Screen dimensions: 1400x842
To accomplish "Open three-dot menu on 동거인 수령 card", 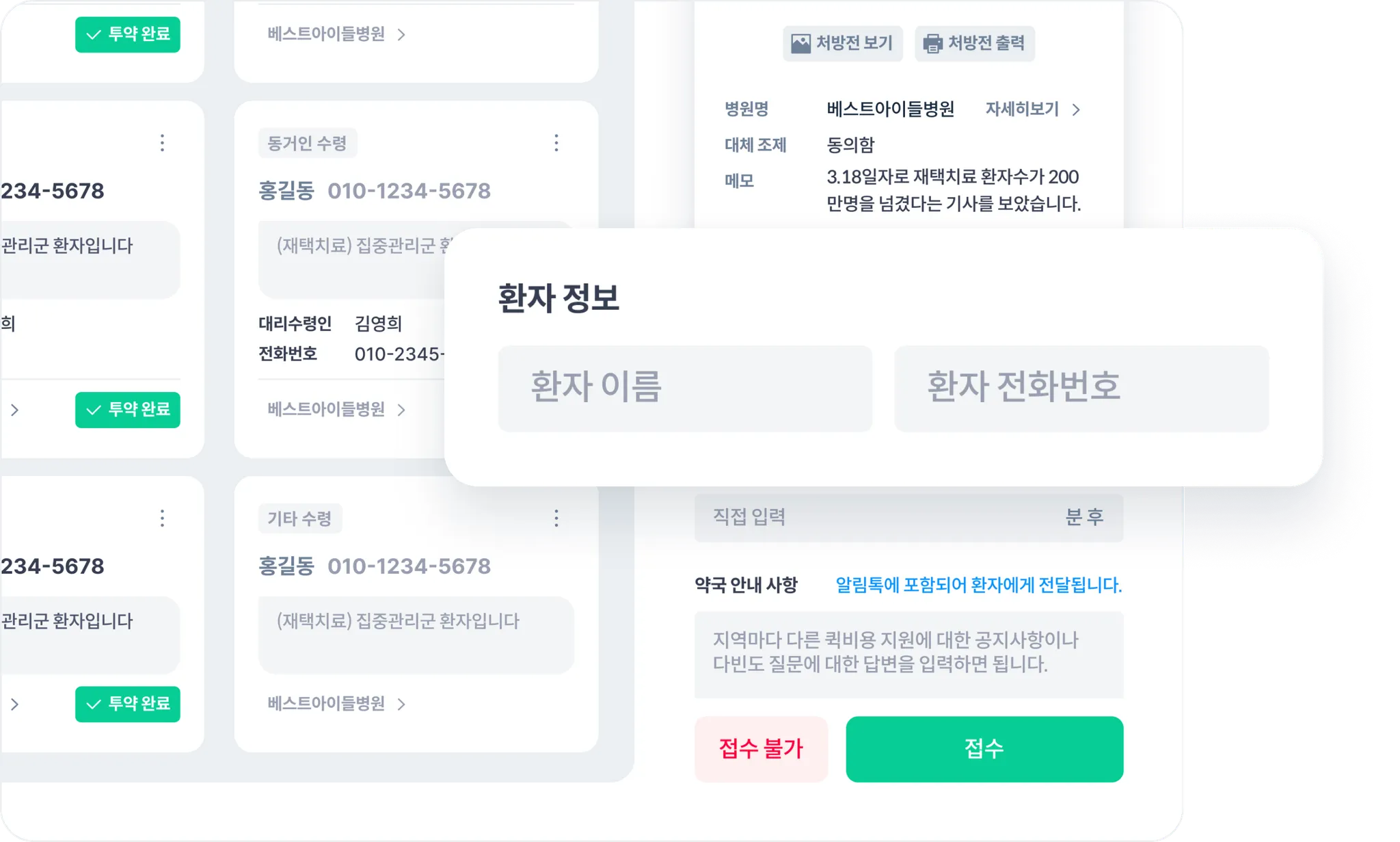I will [556, 143].
